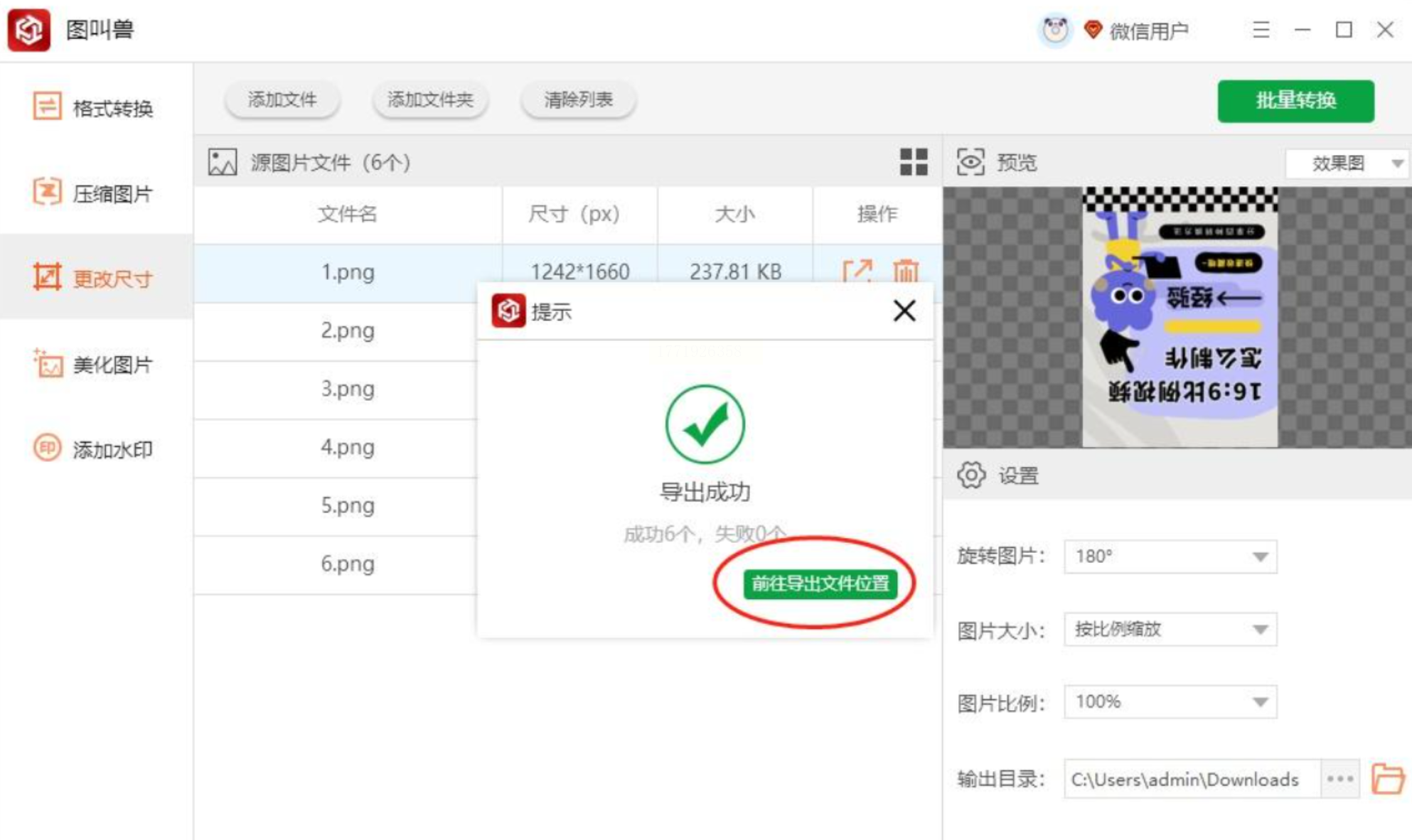Click the hamburger menu icon in title bar
The height and width of the screenshot is (840, 1412).
pyautogui.click(x=1261, y=30)
